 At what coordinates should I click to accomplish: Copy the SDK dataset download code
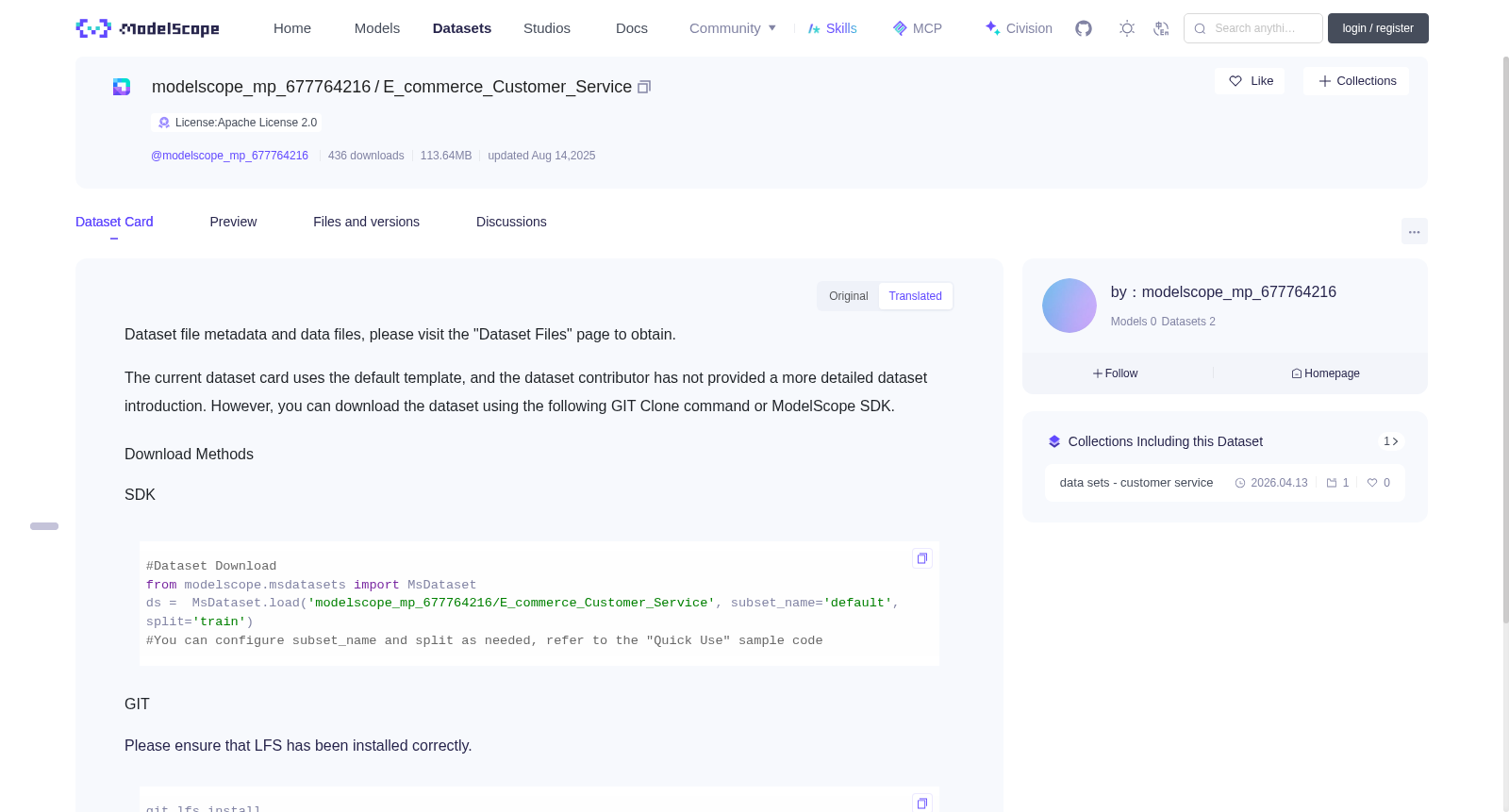pos(922,558)
